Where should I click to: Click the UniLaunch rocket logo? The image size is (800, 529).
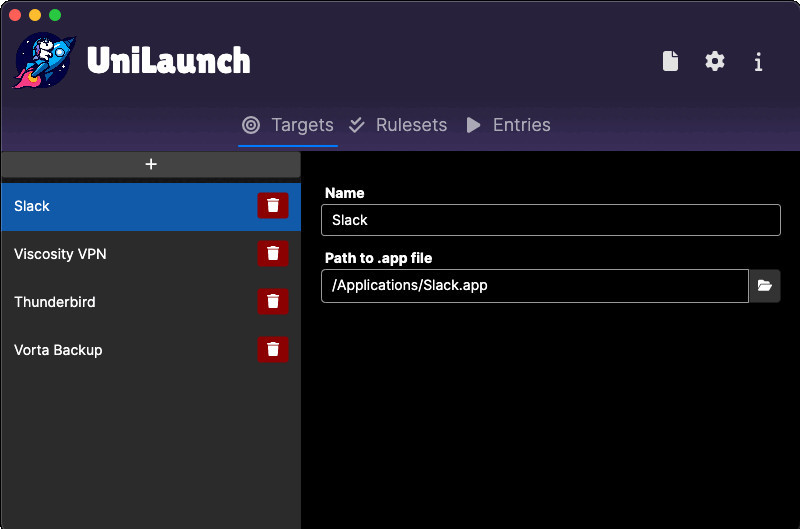pyautogui.click(x=44, y=60)
